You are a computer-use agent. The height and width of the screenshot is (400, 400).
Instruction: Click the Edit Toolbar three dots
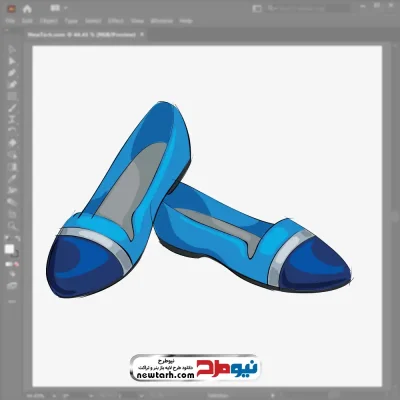(x=12, y=302)
